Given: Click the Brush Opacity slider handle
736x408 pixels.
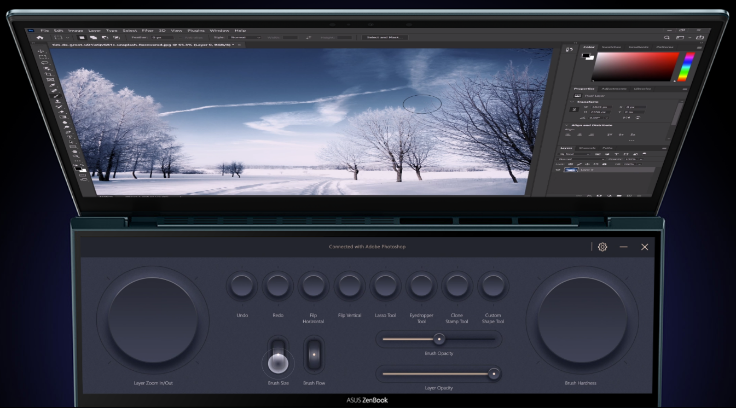Looking at the screenshot, I should (439, 339).
